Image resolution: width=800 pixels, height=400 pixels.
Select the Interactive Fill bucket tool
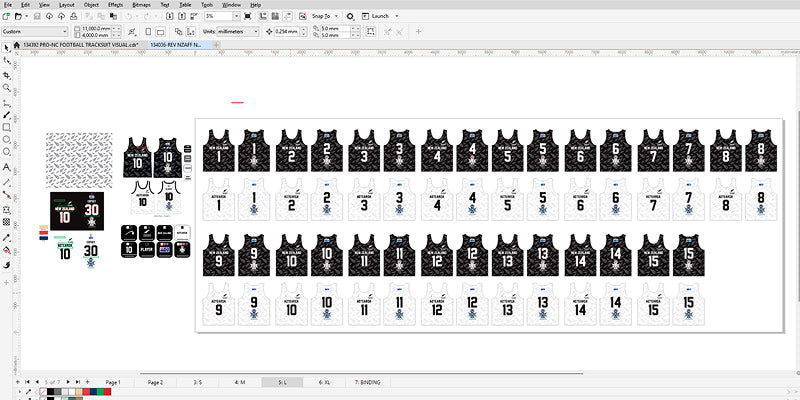7,251
